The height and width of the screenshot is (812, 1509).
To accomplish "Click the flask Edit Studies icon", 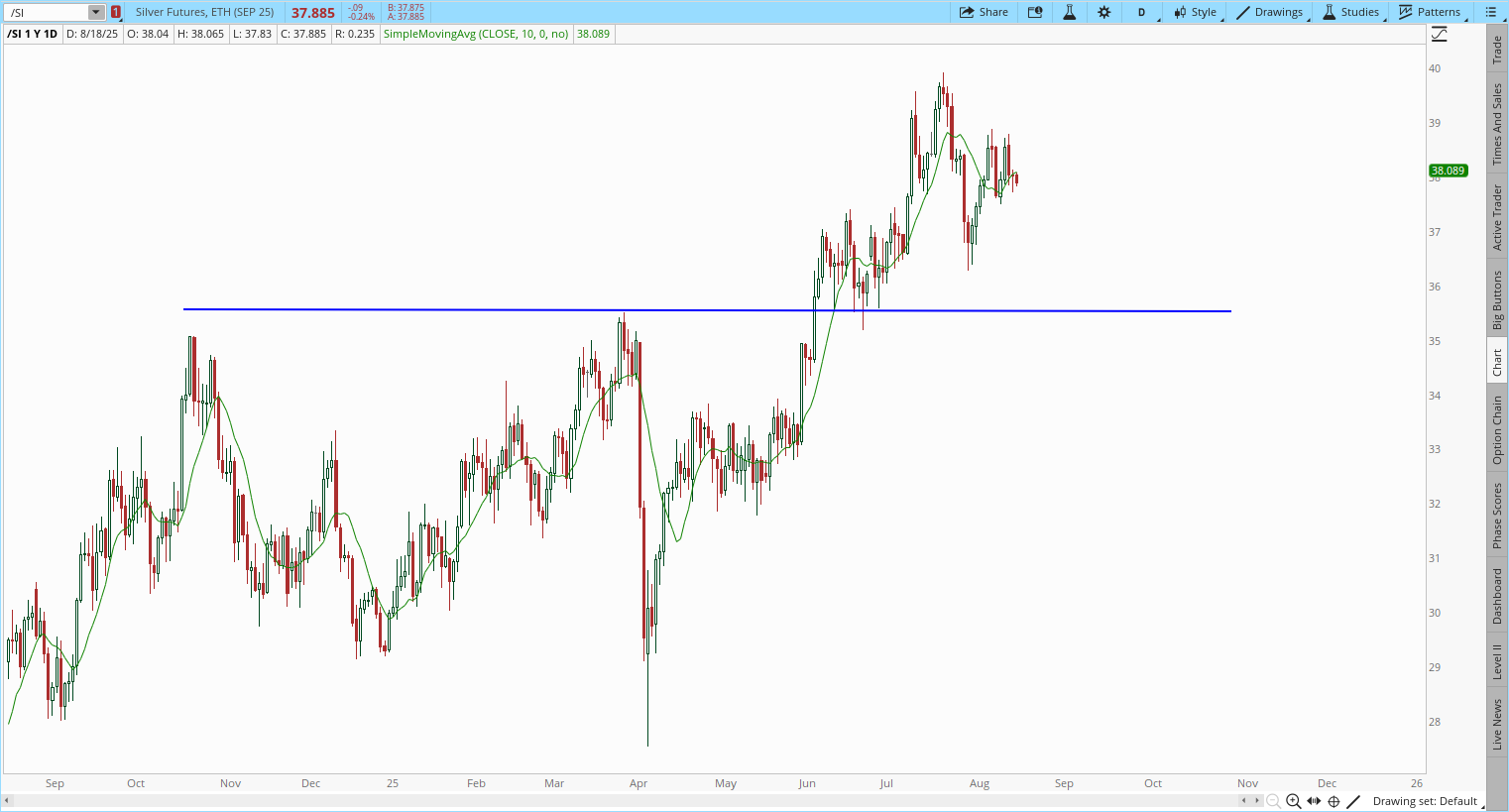I will pyautogui.click(x=1069, y=12).
